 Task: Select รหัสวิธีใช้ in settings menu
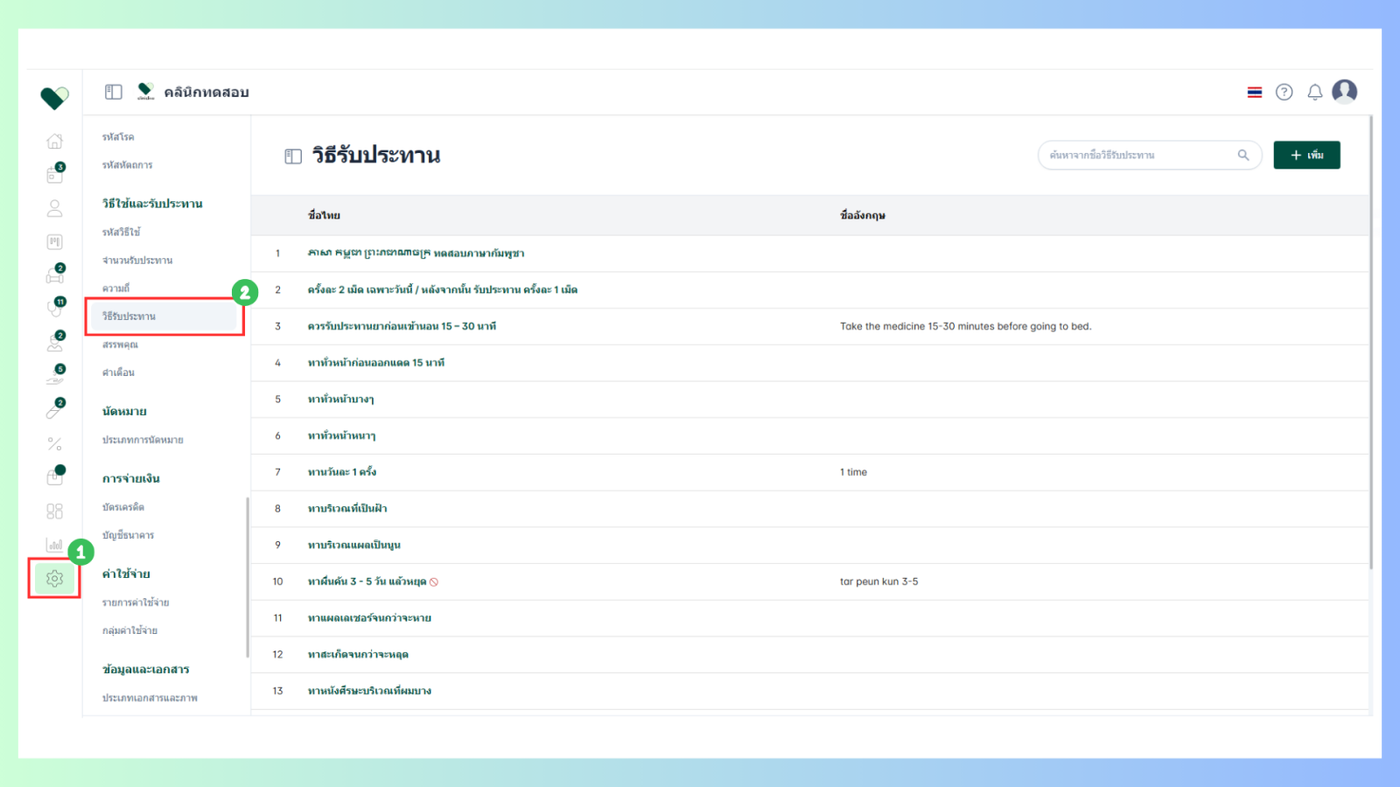122,232
